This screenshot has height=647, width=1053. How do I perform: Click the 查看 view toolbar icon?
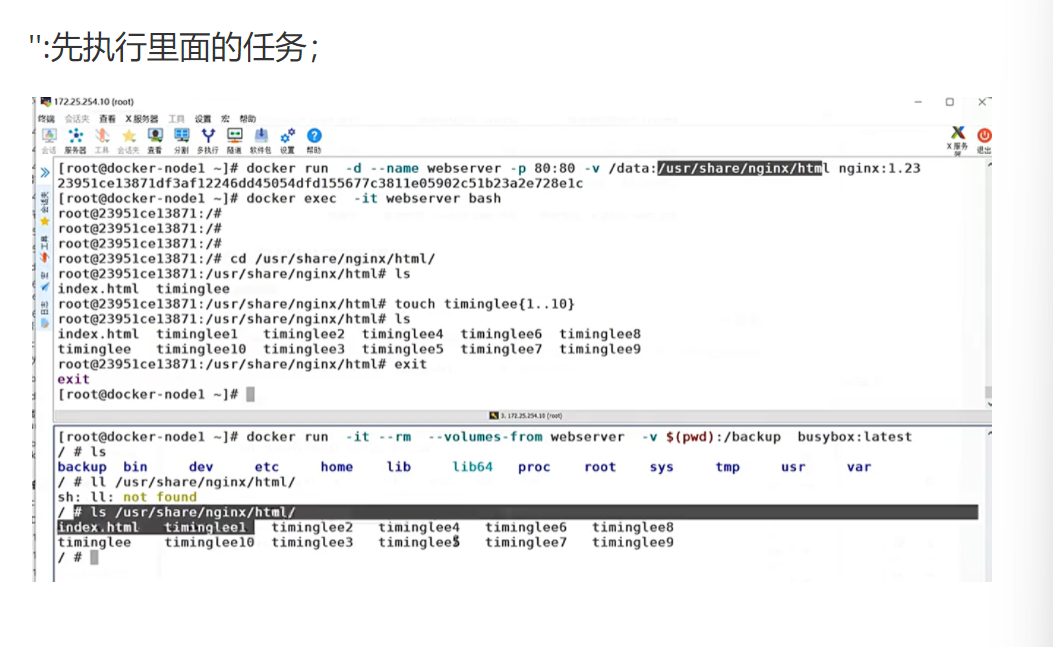point(155,140)
